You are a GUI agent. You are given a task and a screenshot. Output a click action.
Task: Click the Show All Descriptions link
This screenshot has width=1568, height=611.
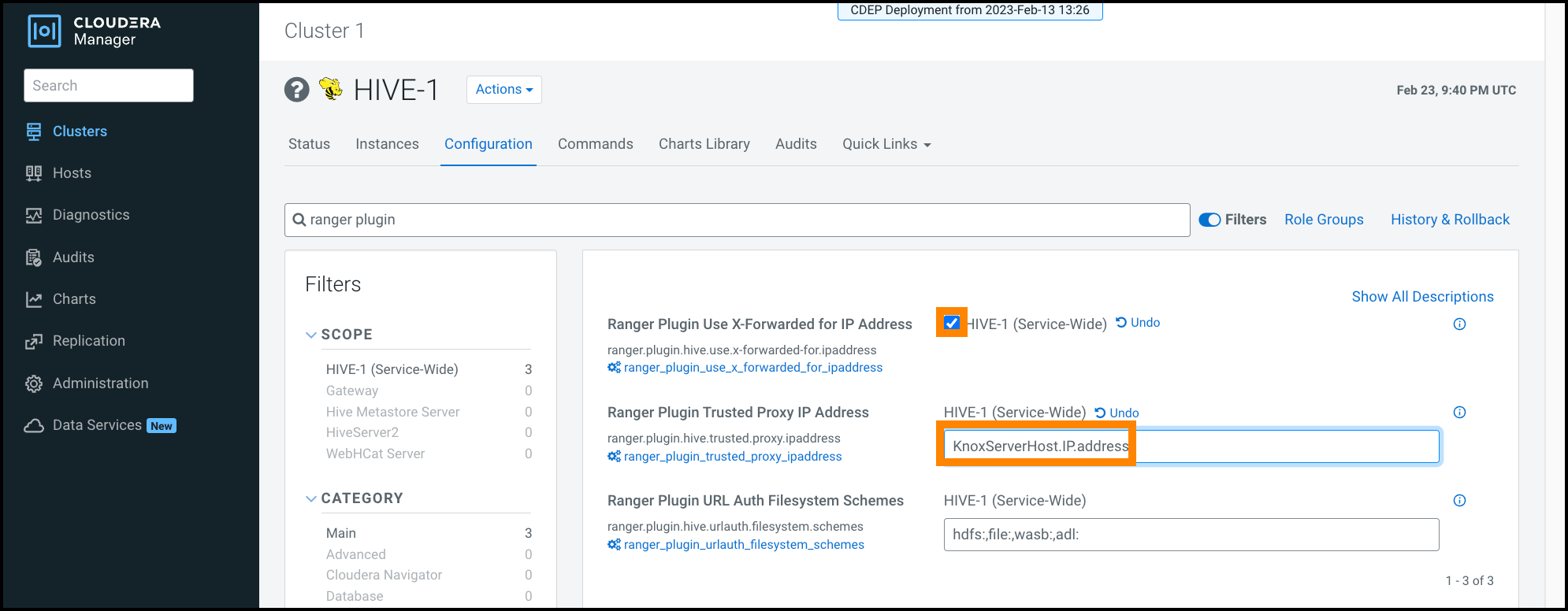coord(1422,297)
